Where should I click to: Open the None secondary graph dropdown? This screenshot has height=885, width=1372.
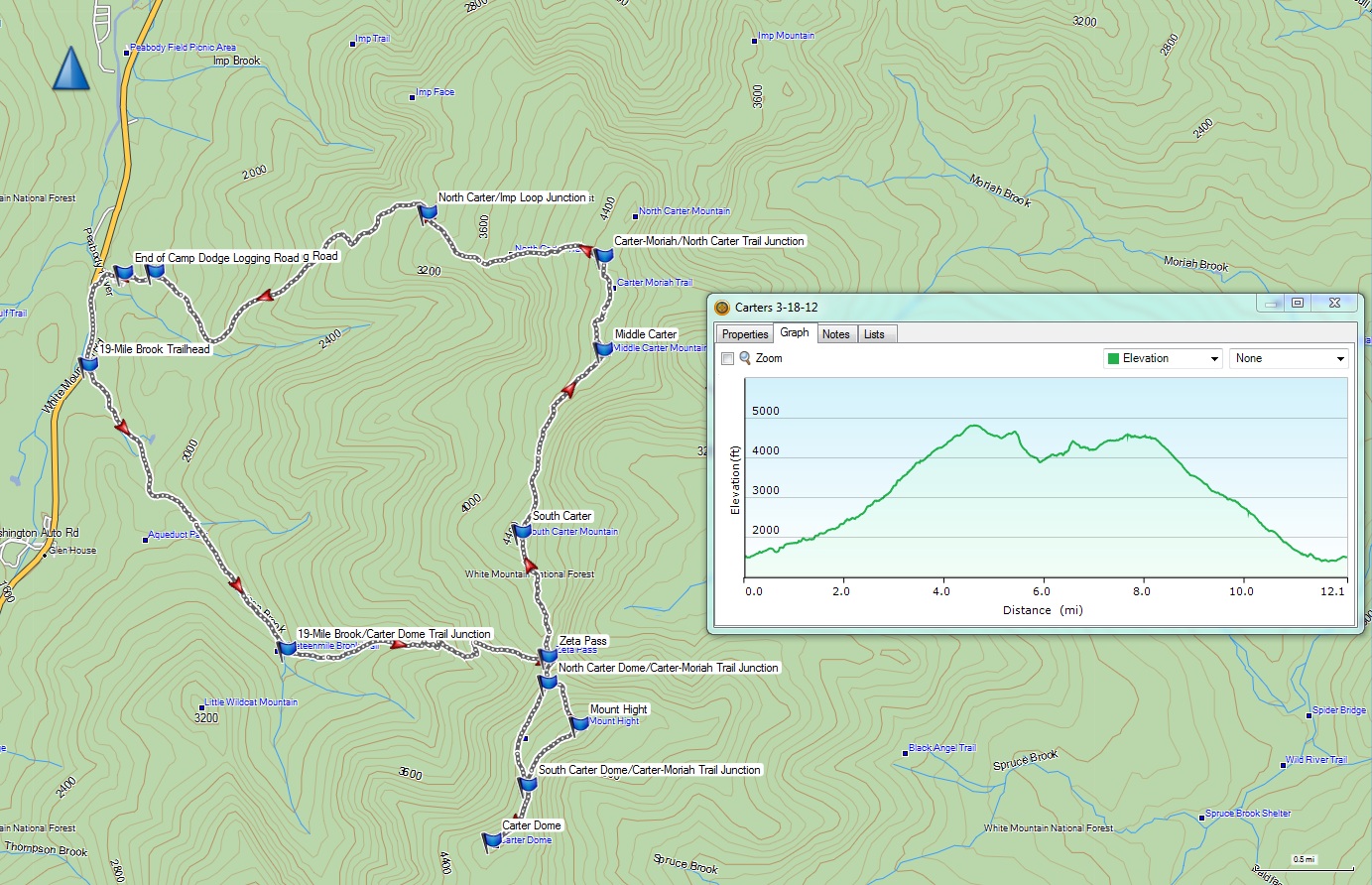pyautogui.click(x=1289, y=358)
